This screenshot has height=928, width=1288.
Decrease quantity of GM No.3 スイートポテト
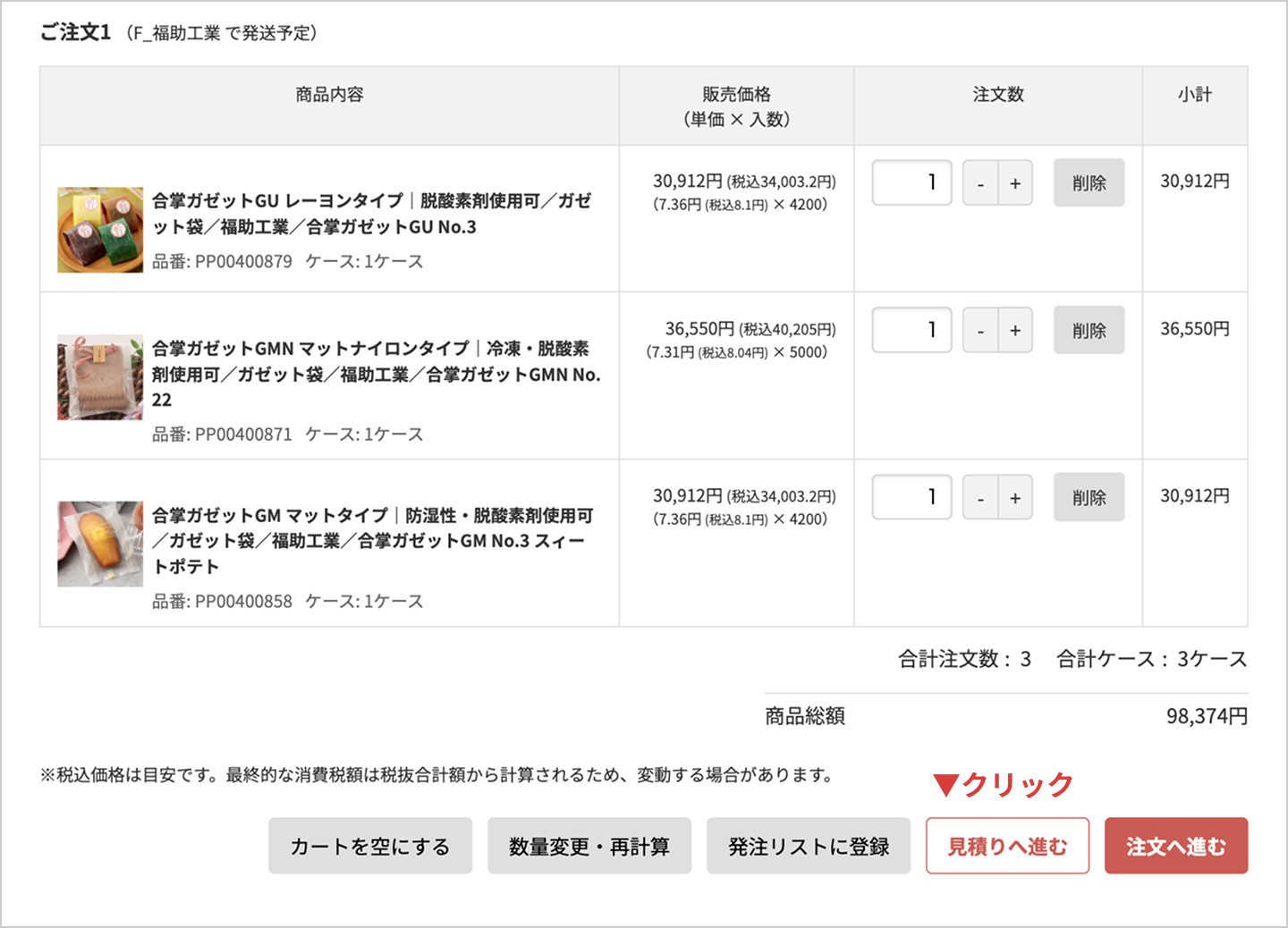click(x=980, y=498)
